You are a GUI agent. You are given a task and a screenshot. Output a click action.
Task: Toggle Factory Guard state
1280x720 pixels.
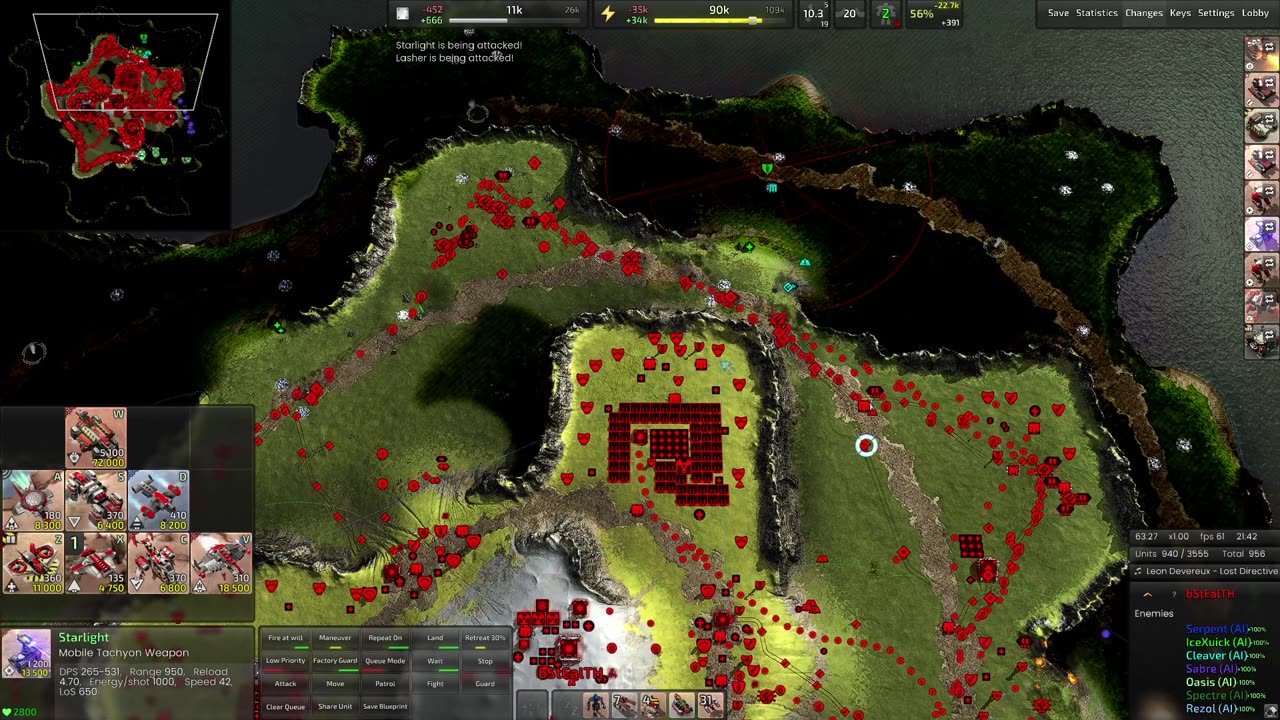pyautogui.click(x=335, y=661)
